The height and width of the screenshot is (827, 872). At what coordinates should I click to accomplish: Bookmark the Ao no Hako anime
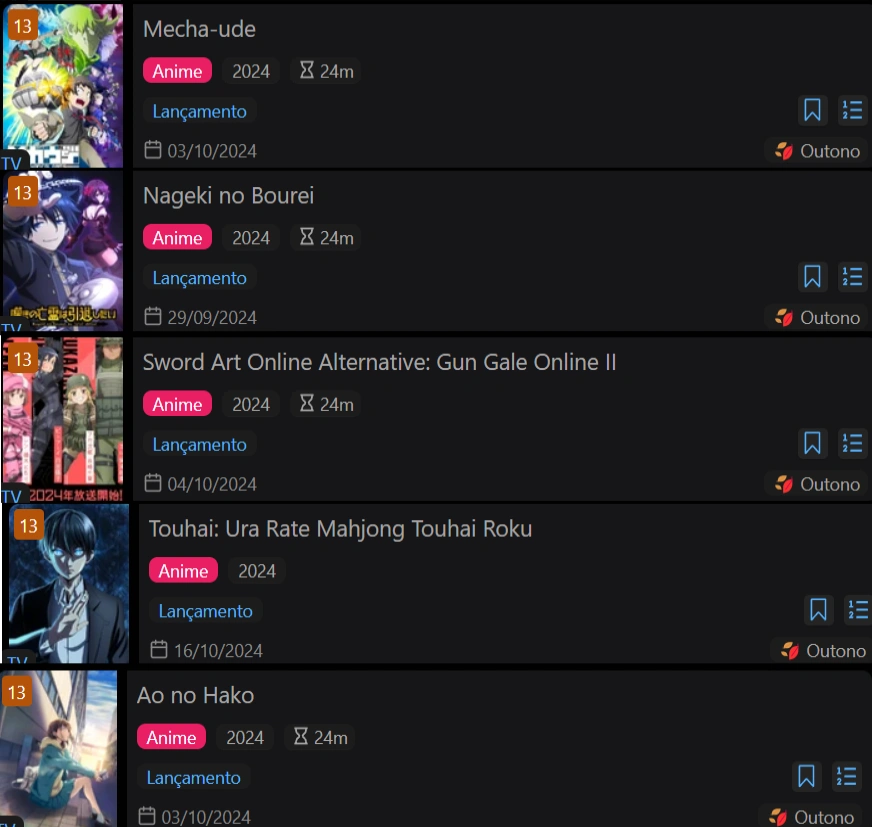pos(806,776)
